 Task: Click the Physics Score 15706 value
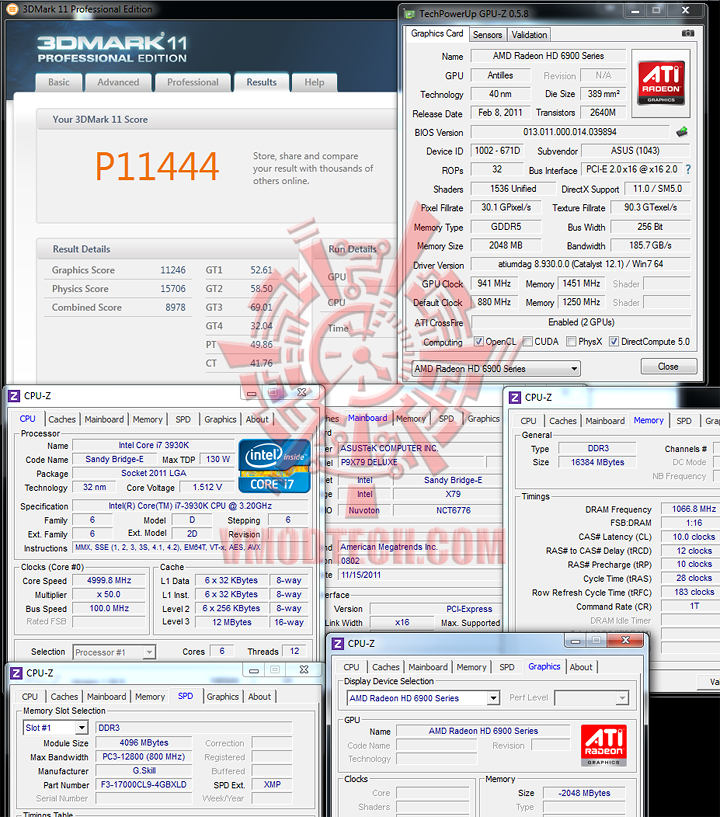pyautogui.click(x=172, y=289)
